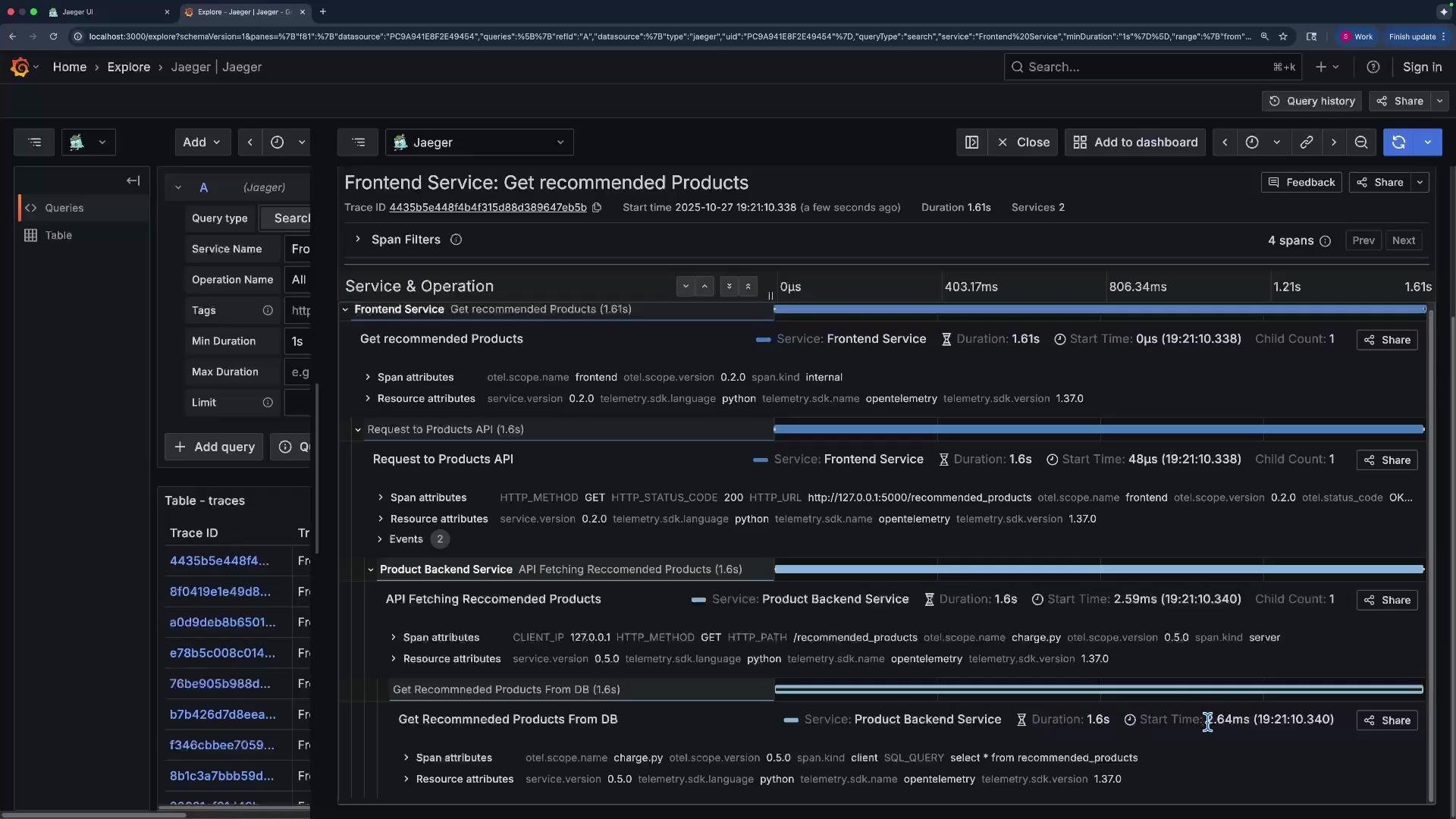Select the Queries sidebar item

83,208
